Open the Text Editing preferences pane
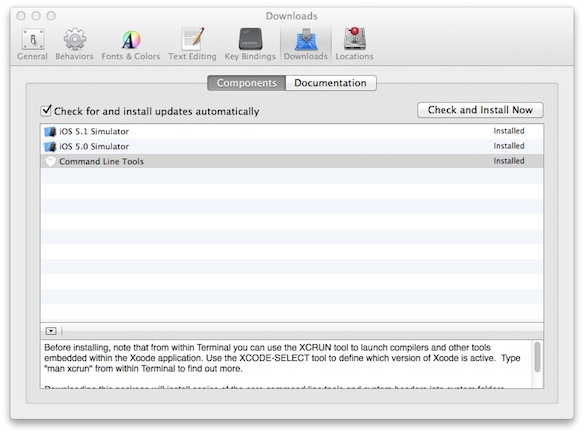Image resolution: width=584 pixels, height=434 pixels. 192,44
